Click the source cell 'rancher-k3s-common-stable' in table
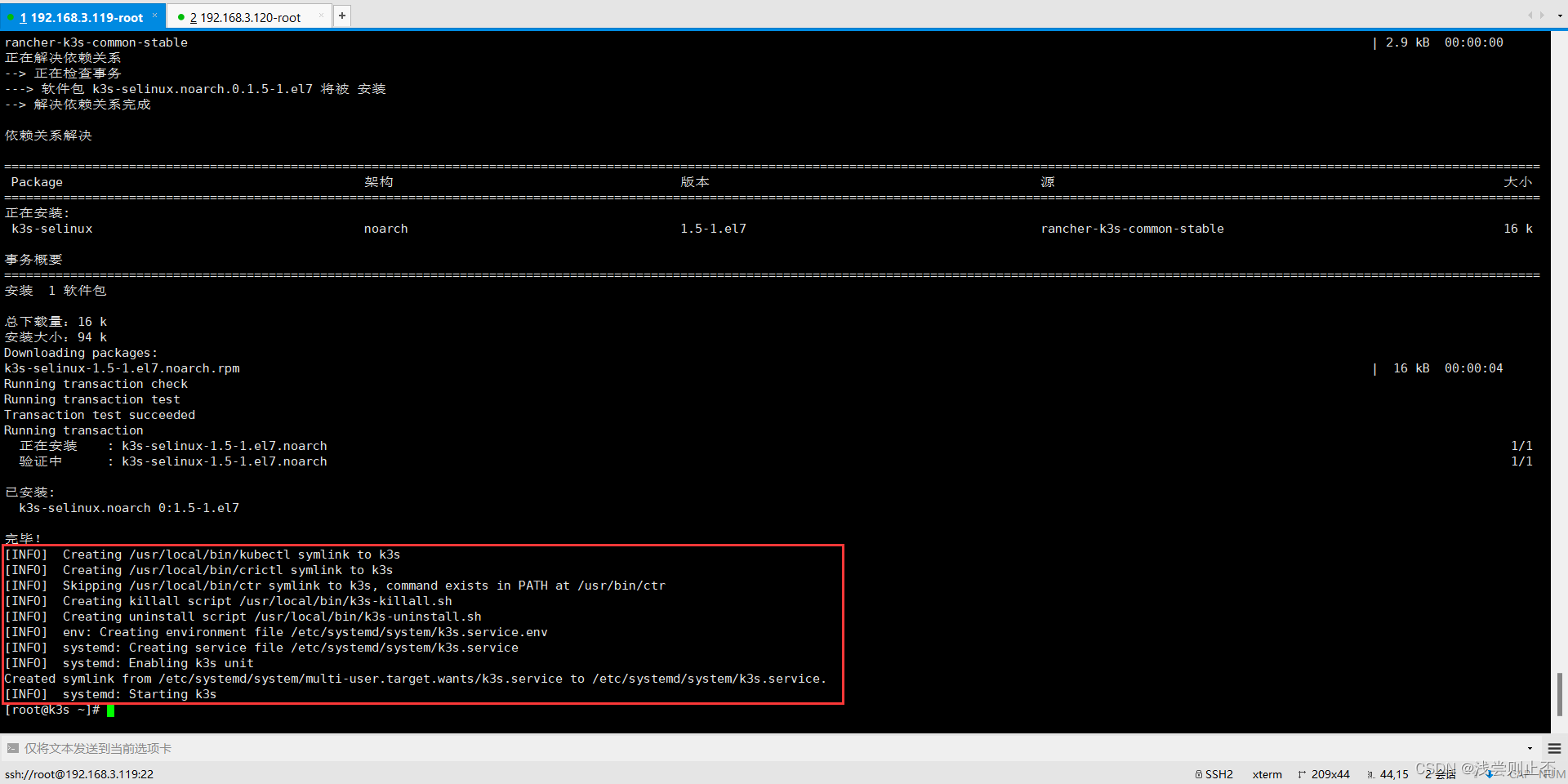Viewport: 1568px width, 784px height. pyautogui.click(x=1132, y=229)
